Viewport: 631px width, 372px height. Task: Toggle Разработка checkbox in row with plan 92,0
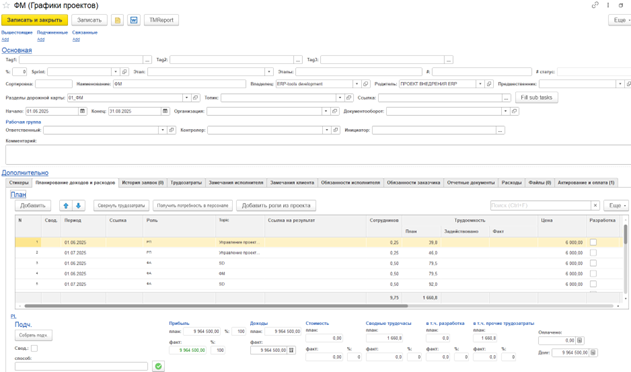click(593, 284)
